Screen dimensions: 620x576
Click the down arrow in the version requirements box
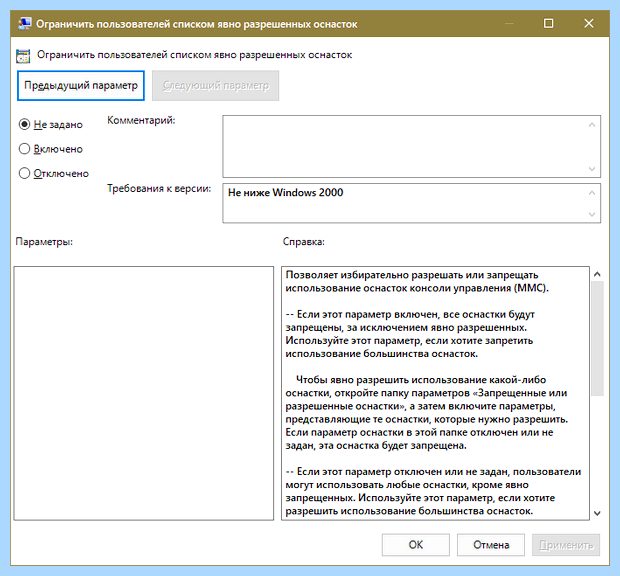(x=592, y=214)
